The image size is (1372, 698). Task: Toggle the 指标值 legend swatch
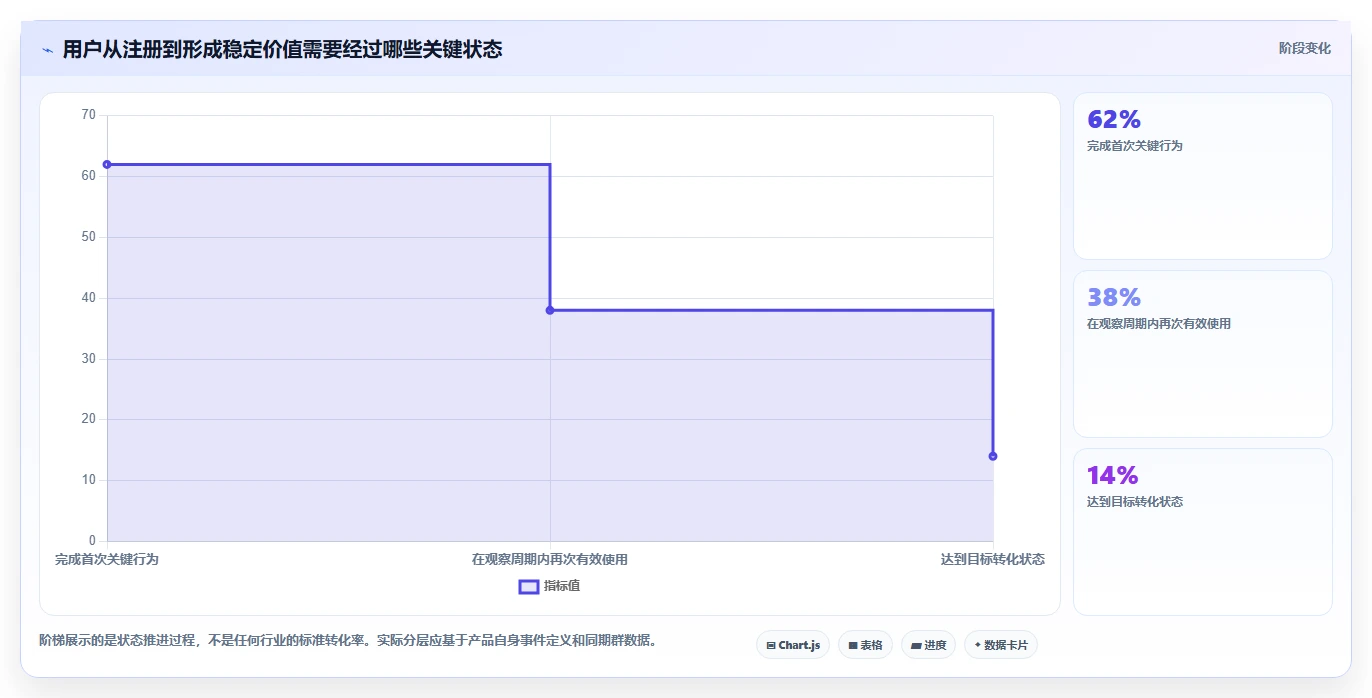coord(529,586)
